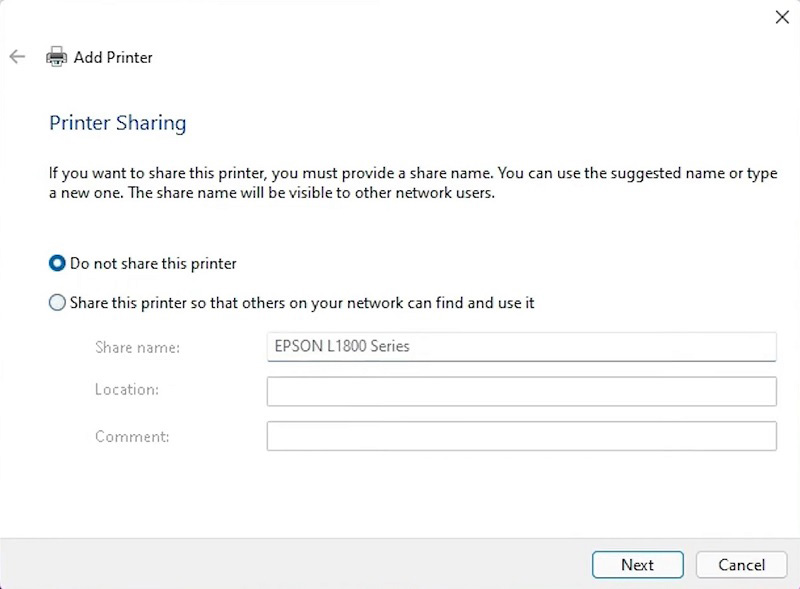Click the 'Location:' field label

tap(127, 389)
